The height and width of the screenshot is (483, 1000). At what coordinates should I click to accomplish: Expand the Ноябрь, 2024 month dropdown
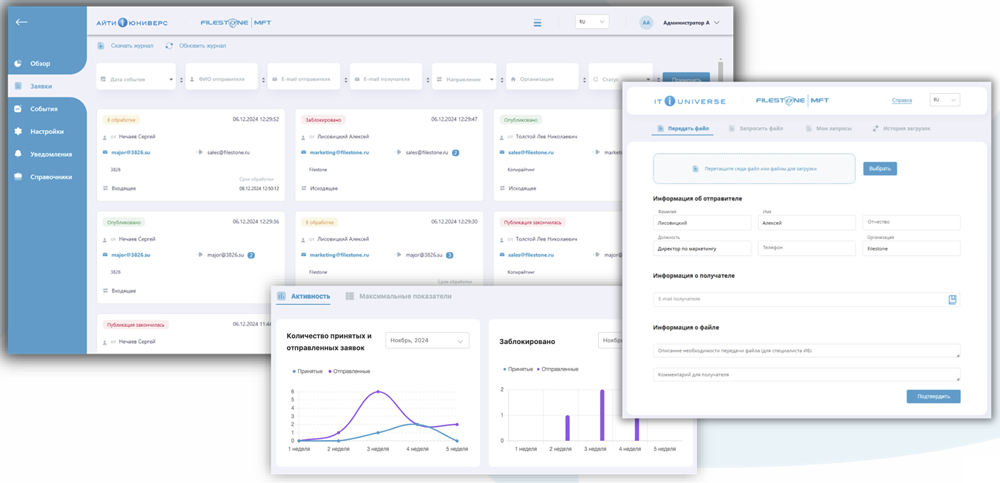point(427,341)
